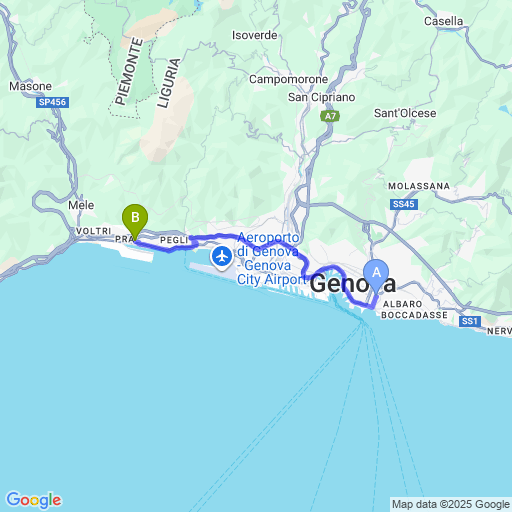Click the Map data ©2025 Google attribution

point(451,504)
